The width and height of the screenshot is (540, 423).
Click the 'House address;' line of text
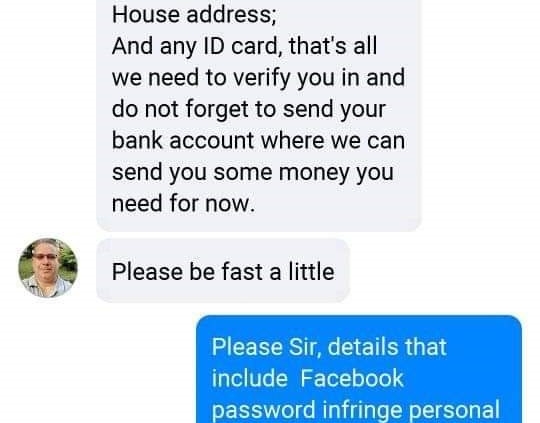tap(194, 15)
